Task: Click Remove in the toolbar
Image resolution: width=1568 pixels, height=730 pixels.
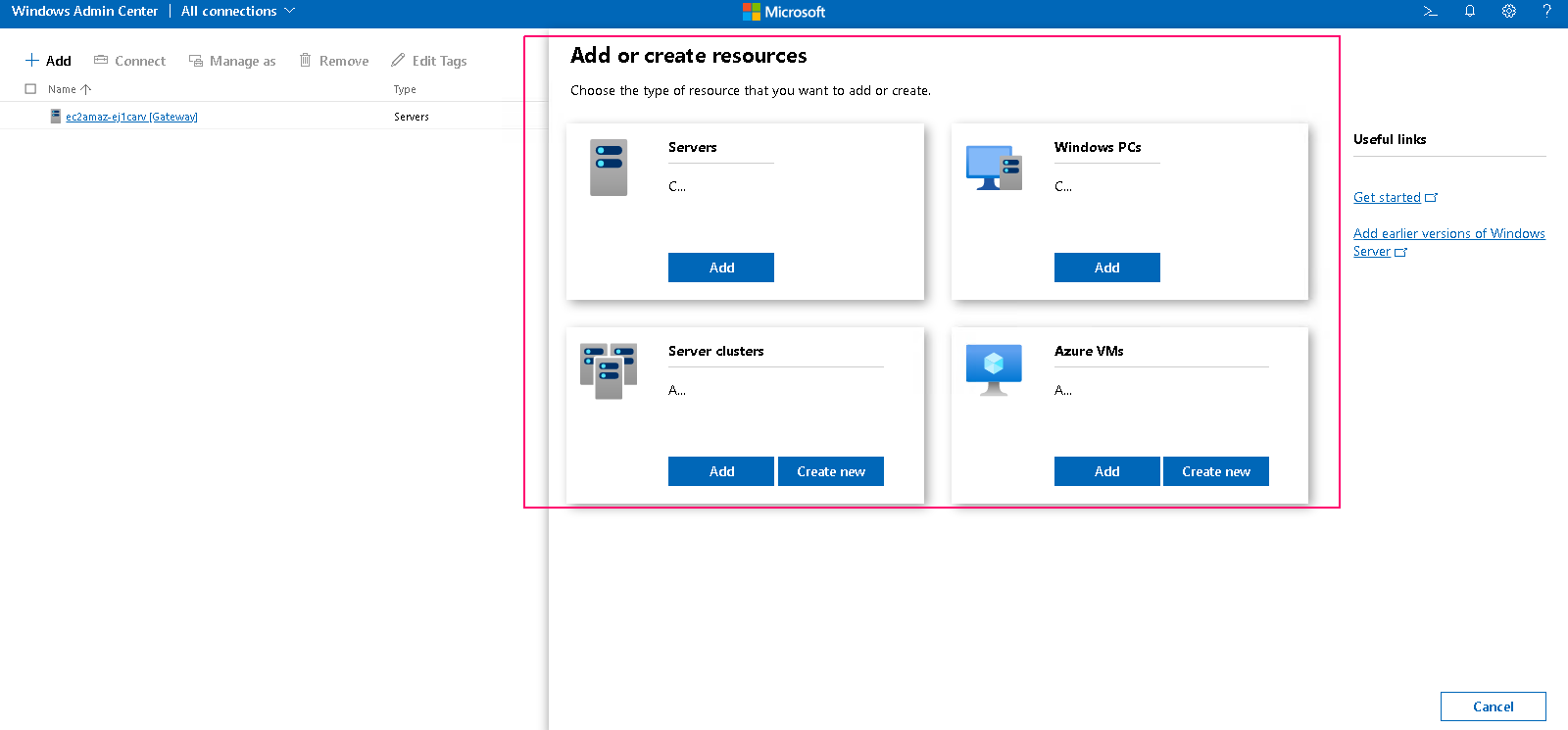Action: [x=334, y=61]
